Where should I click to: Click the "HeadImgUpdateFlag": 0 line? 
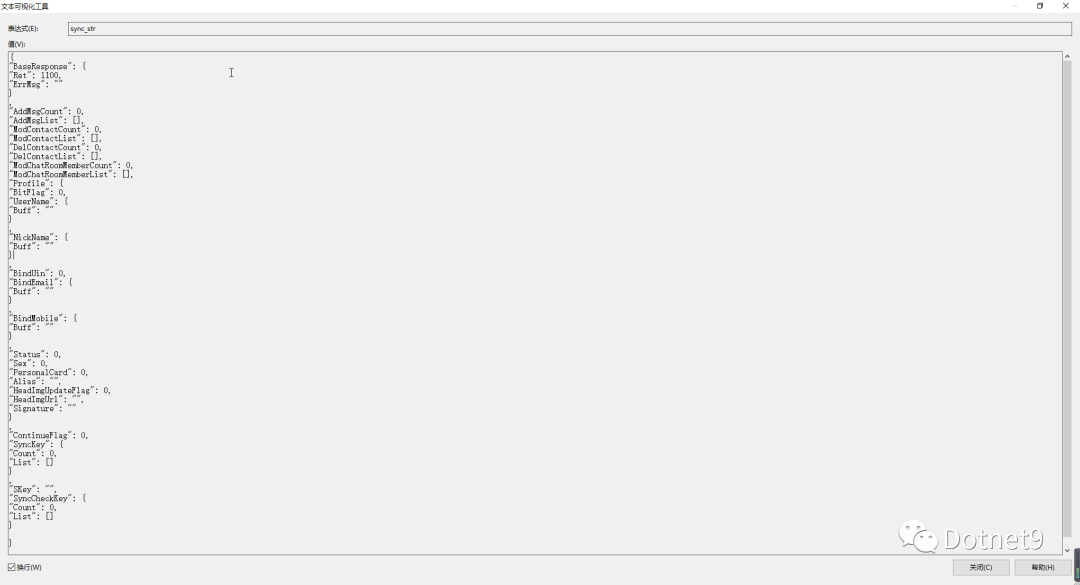pyautogui.click(x=61, y=390)
